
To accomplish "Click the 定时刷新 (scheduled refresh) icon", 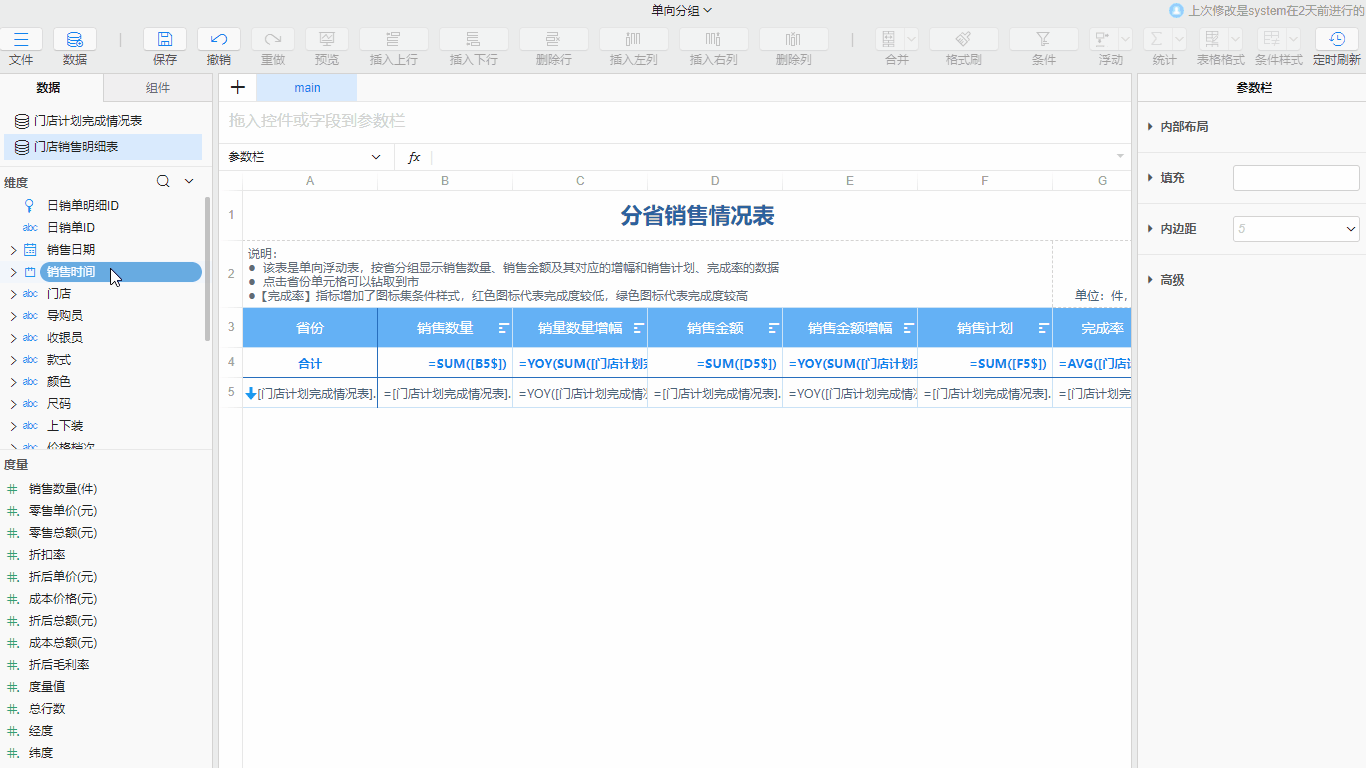I will [x=1337, y=40].
